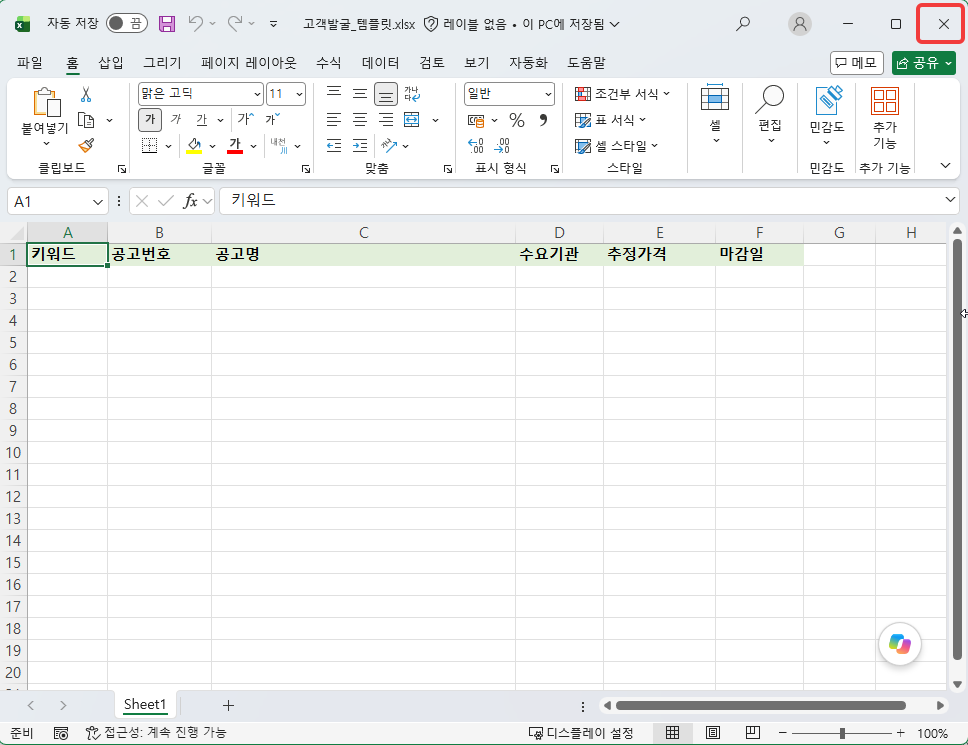This screenshot has width=968, height=745.
Task: Switch to Page Break Preview
Action: click(753, 733)
